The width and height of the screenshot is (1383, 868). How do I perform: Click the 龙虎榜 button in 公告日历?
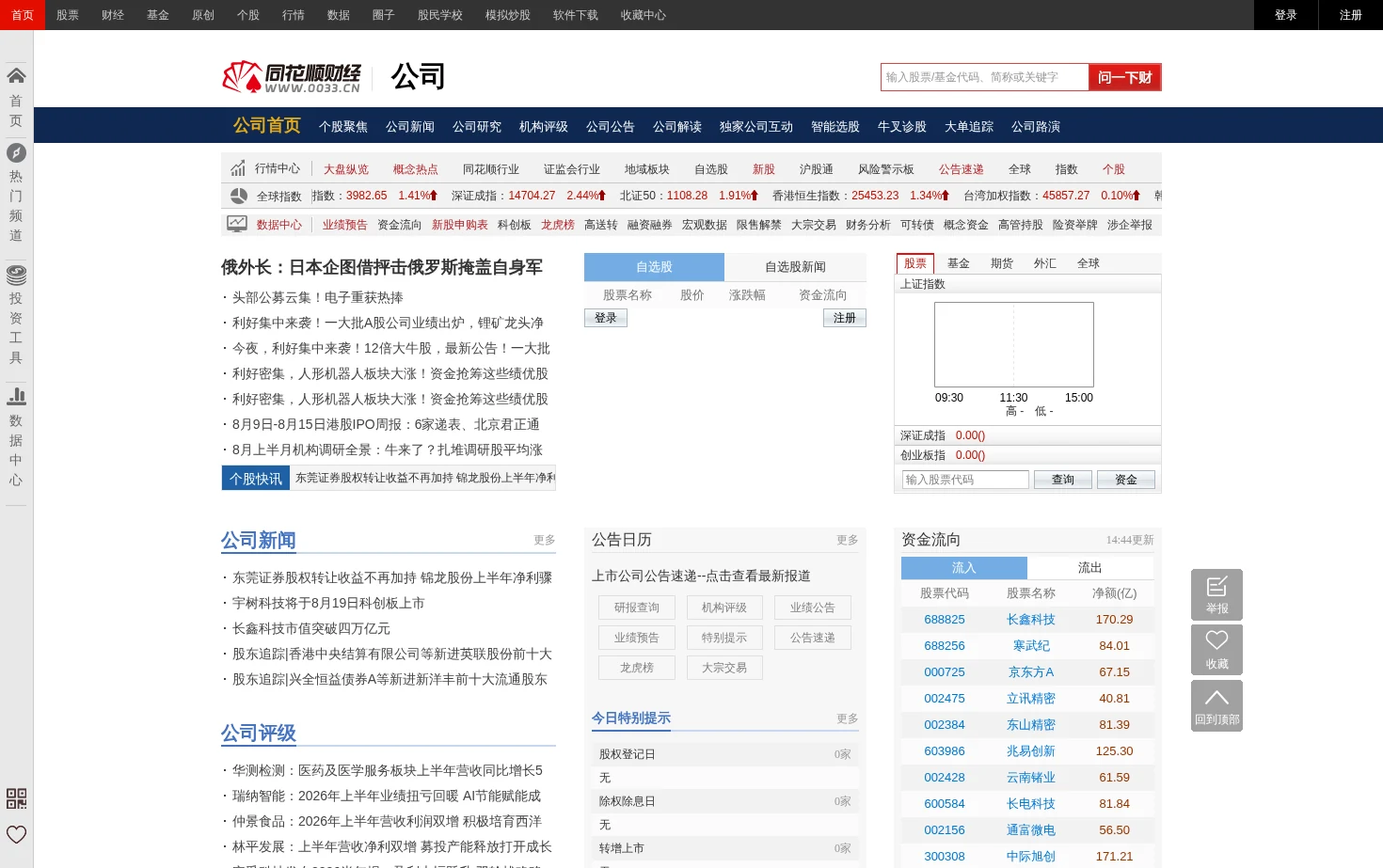click(637, 668)
